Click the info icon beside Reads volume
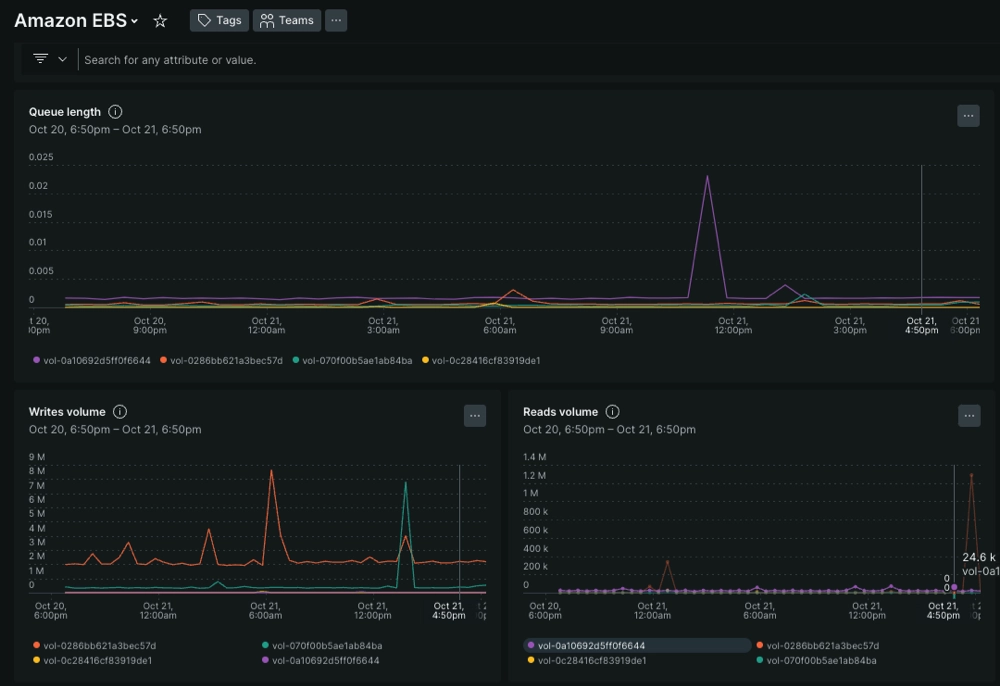 [x=613, y=412]
